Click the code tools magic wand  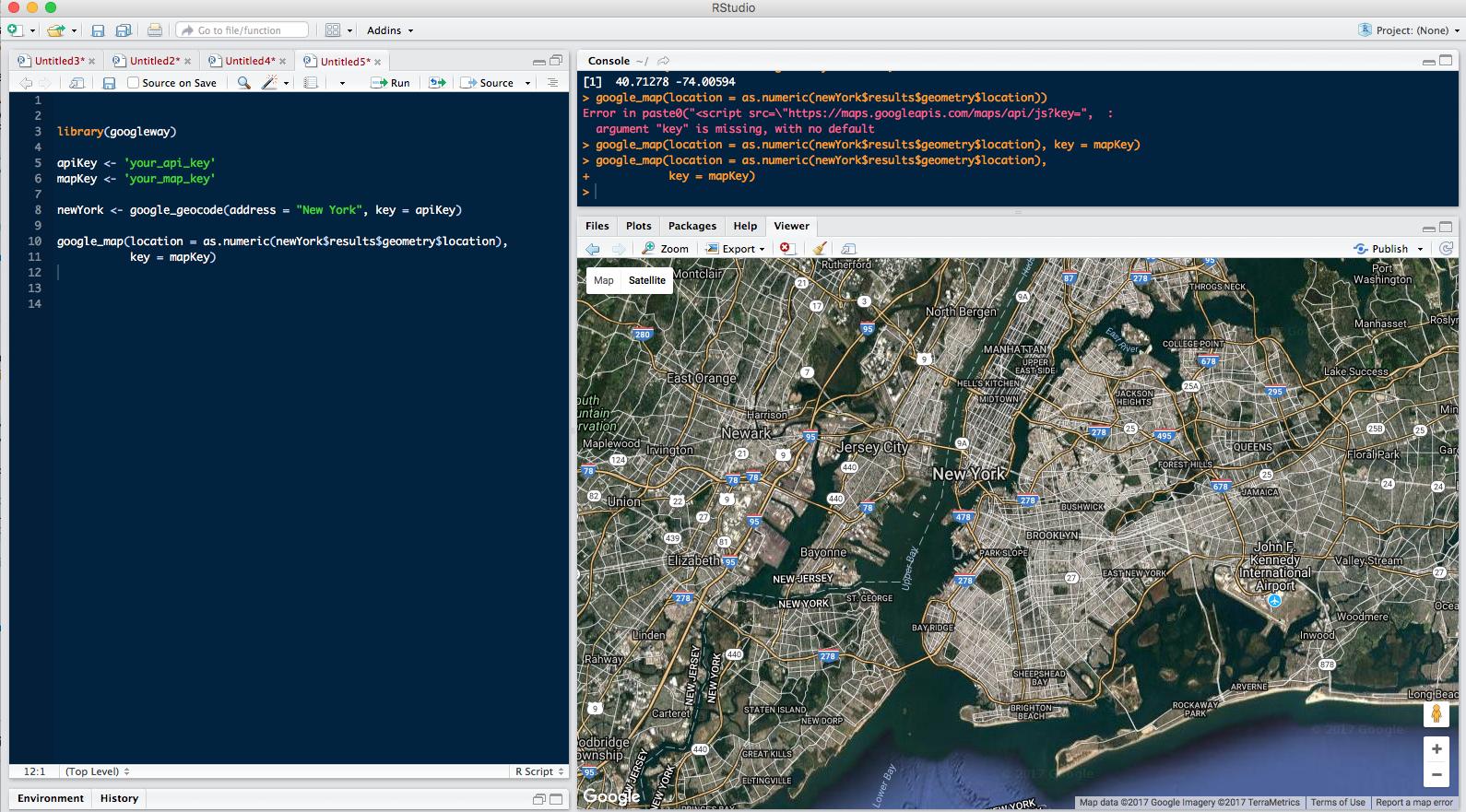269,83
